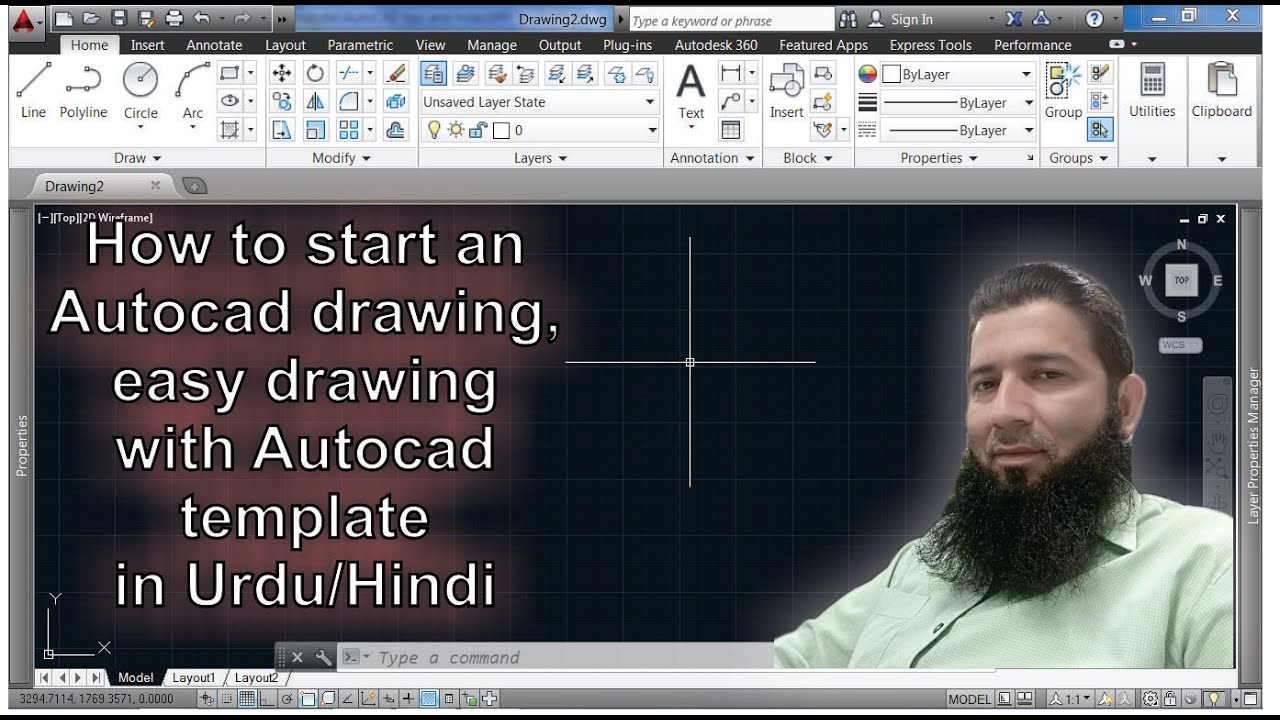Click the Rotate tool icon
Image resolution: width=1280 pixels, height=720 pixels.
click(316, 73)
